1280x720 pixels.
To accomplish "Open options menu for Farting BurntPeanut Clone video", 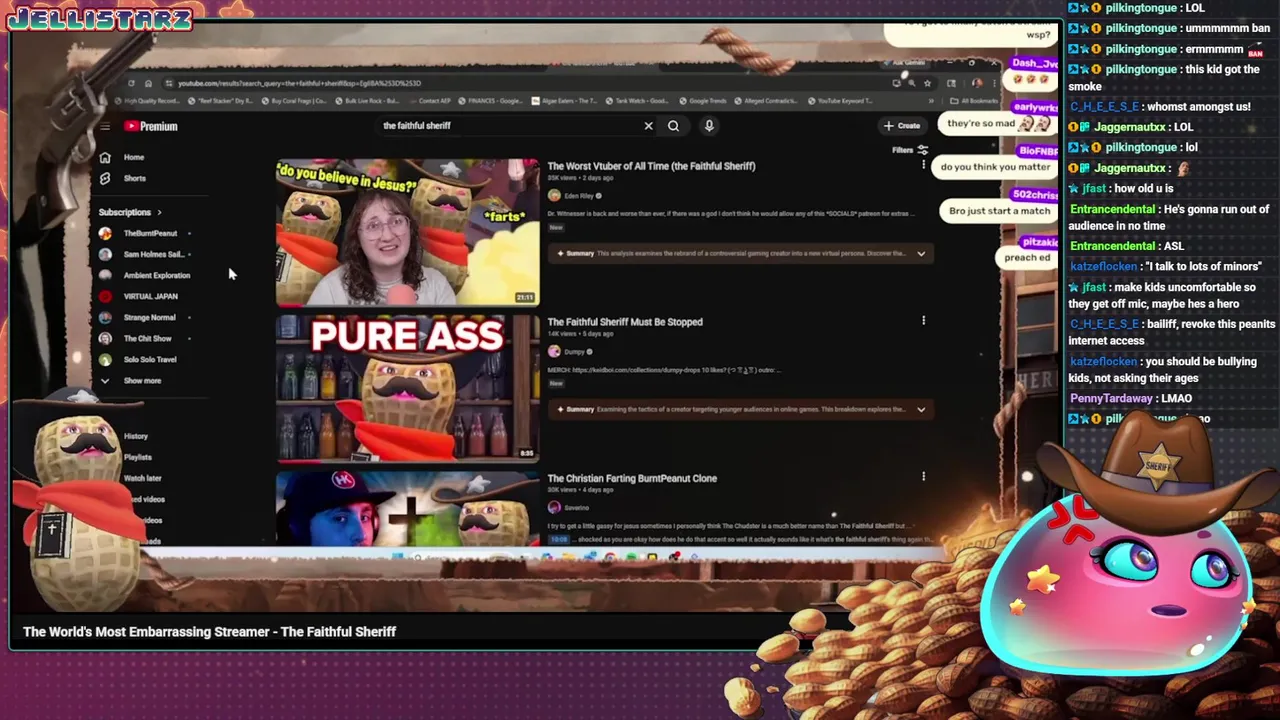I will tap(923, 477).
